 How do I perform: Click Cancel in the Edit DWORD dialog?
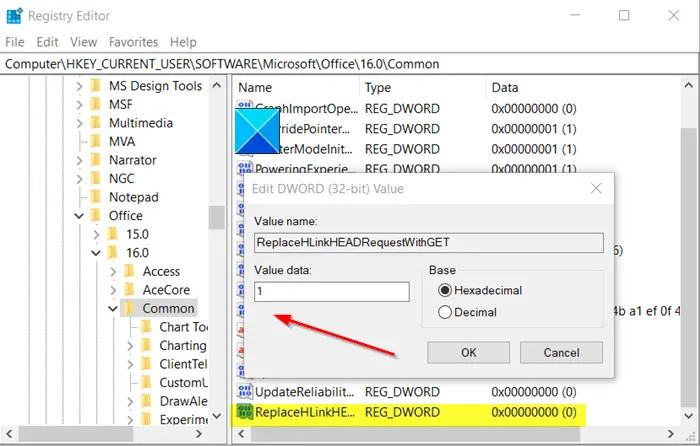coord(561,353)
